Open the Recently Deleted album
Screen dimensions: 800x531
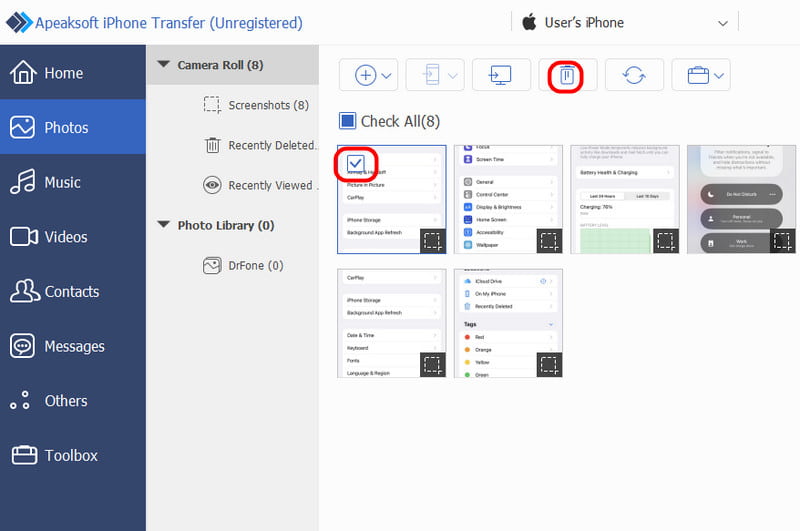[x=260, y=145]
